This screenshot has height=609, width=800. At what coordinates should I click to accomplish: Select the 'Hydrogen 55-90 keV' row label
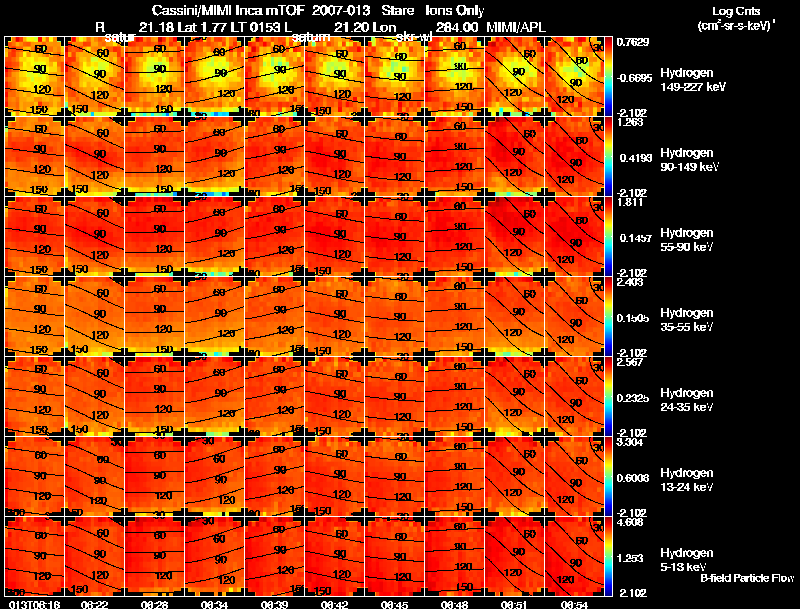click(687, 240)
